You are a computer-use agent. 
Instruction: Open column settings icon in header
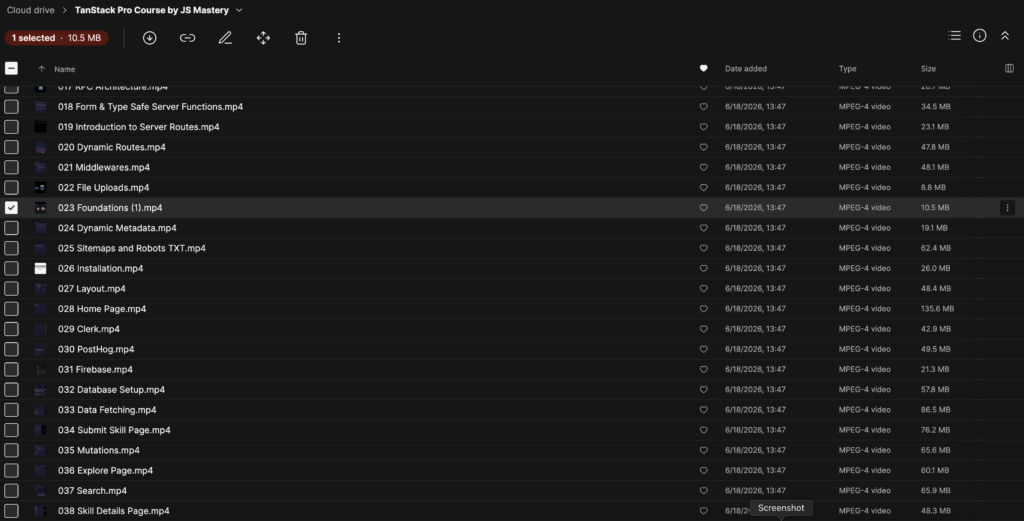pos(1009,69)
